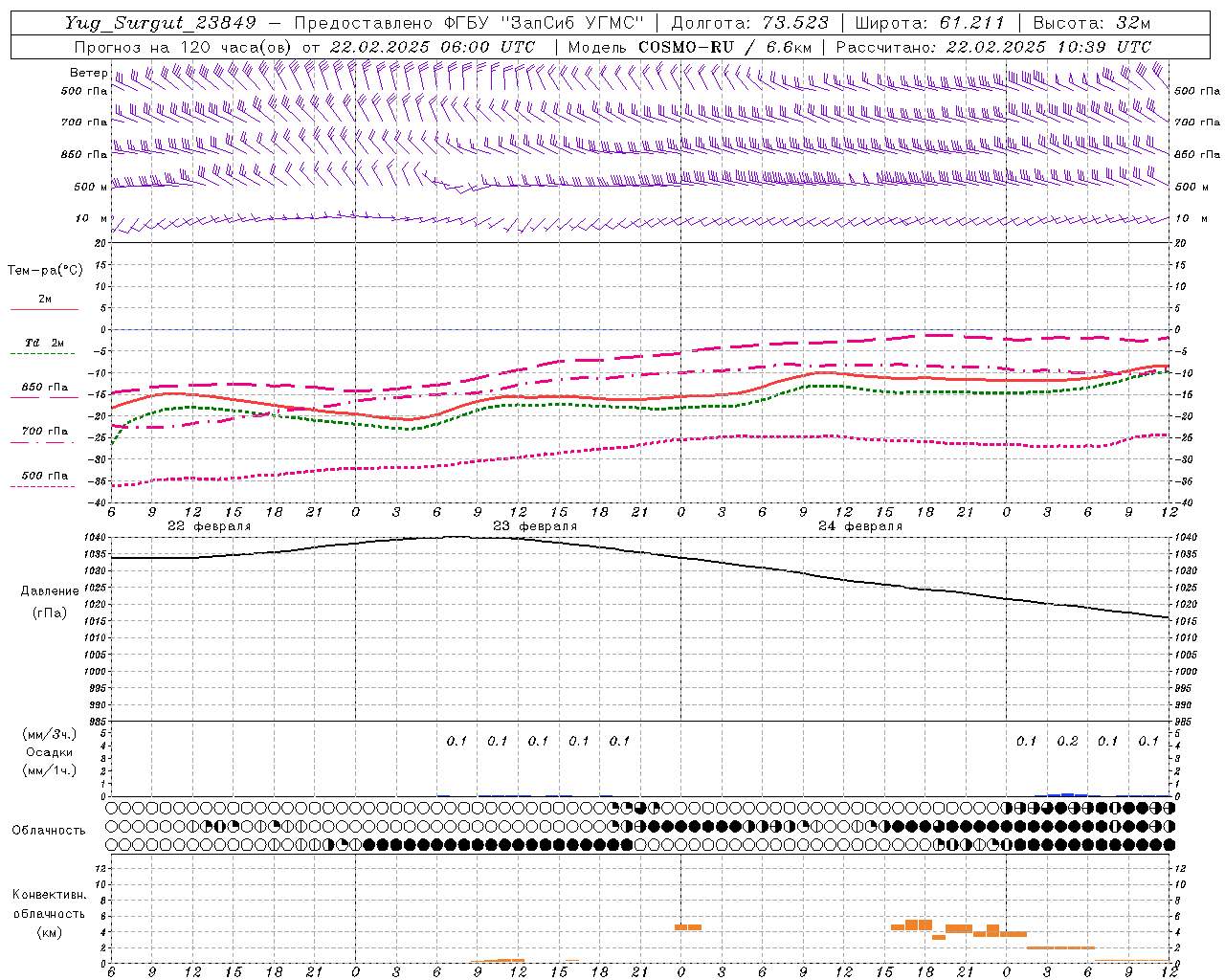The height and width of the screenshot is (980, 1225).
Task: Click the 10 м wind level label on left
Action: (x=91, y=219)
